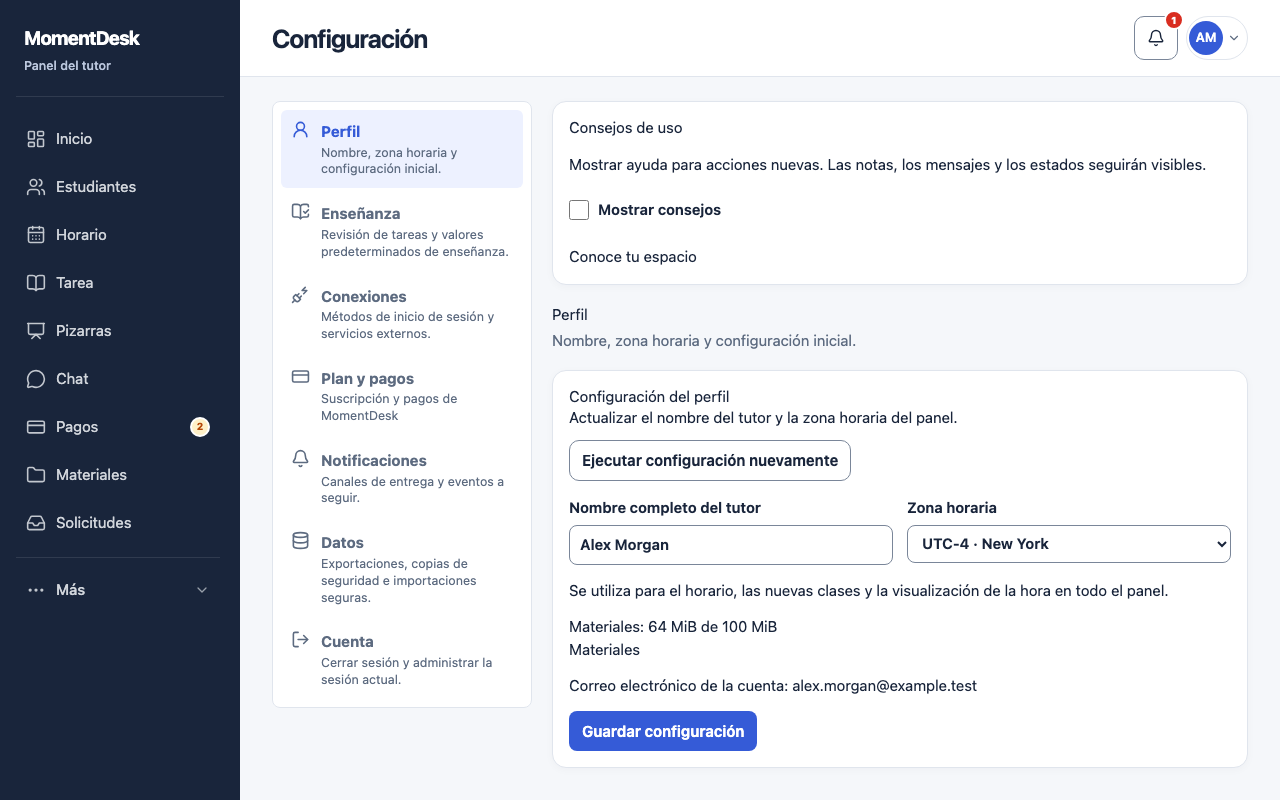Click the Guardar configuración button
The width and height of the screenshot is (1280, 800).
click(x=663, y=731)
